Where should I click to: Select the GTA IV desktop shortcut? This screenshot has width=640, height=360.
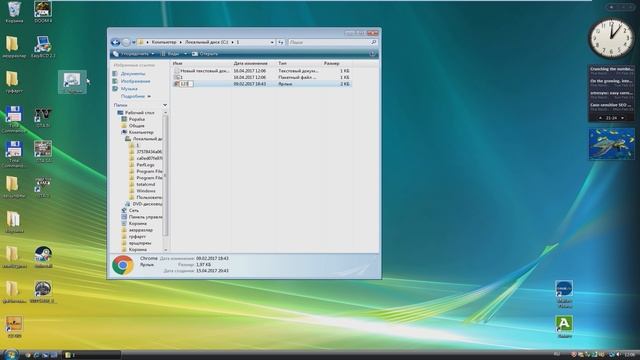(43, 117)
